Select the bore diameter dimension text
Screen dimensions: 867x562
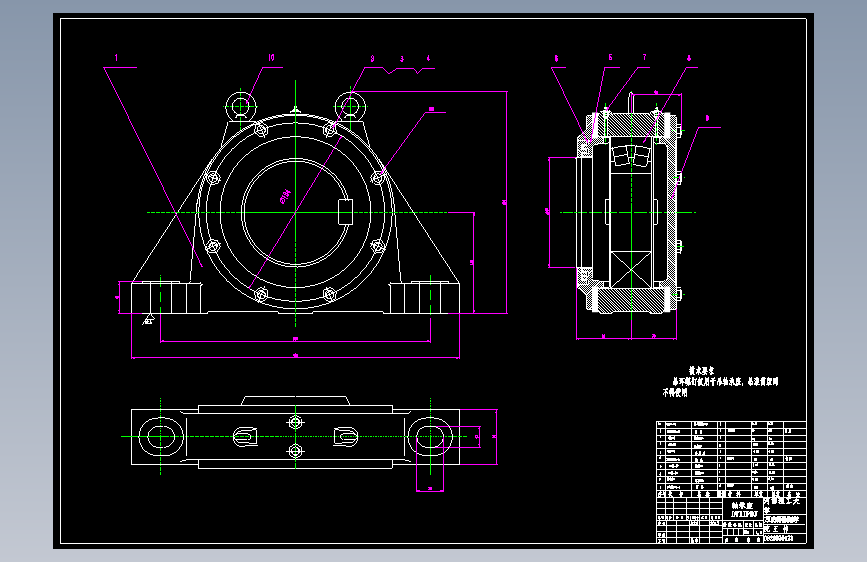286,196
